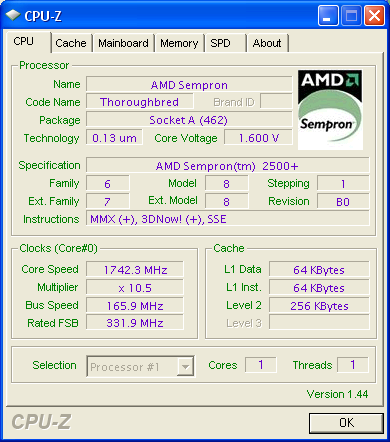Click the Ext. Model value 8

227,201
